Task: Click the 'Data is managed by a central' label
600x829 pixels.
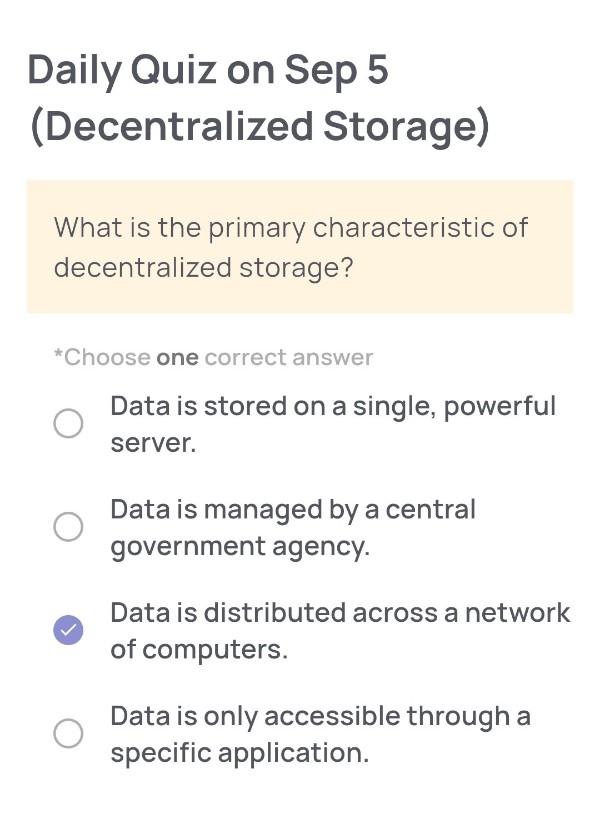Action: pos(293,511)
